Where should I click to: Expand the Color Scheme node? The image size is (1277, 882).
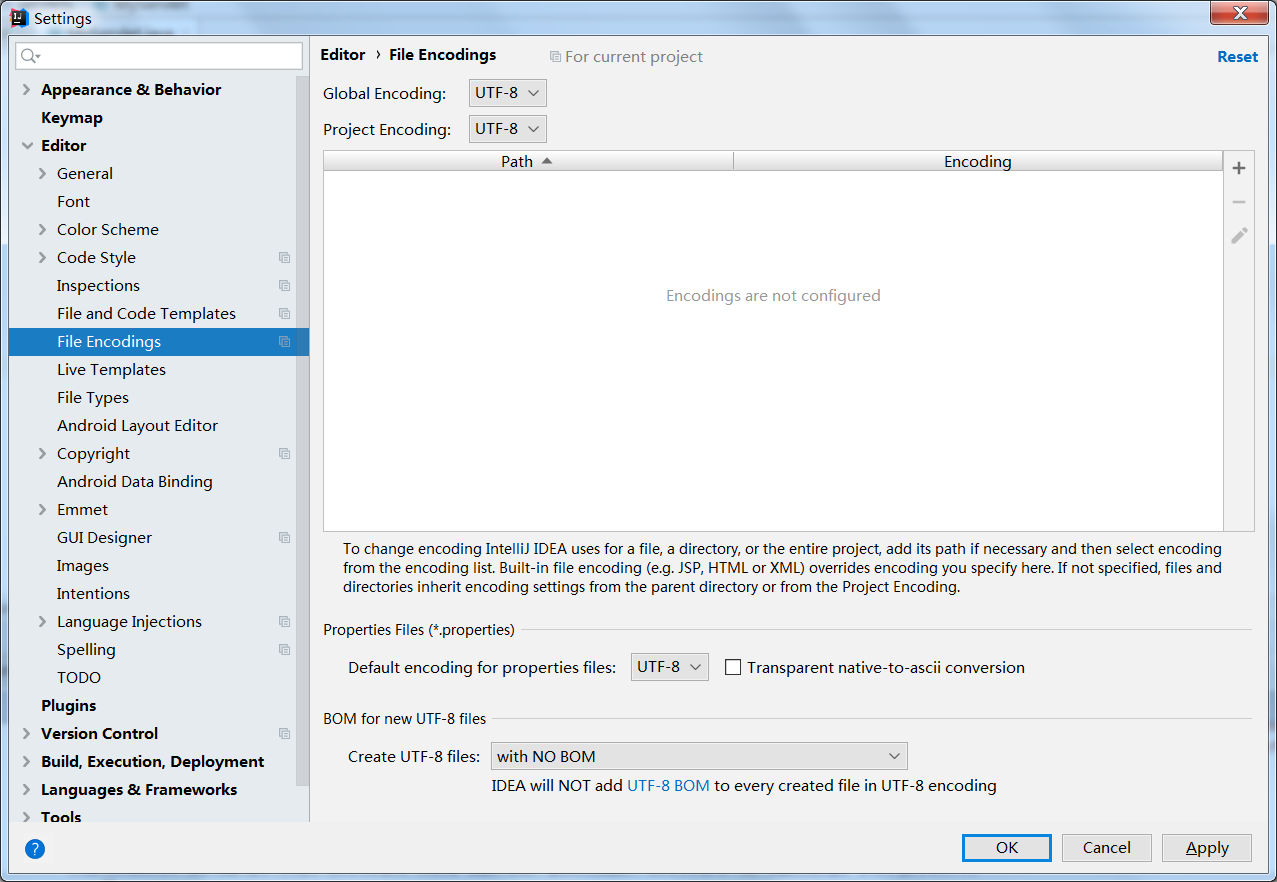(x=43, y=230)
